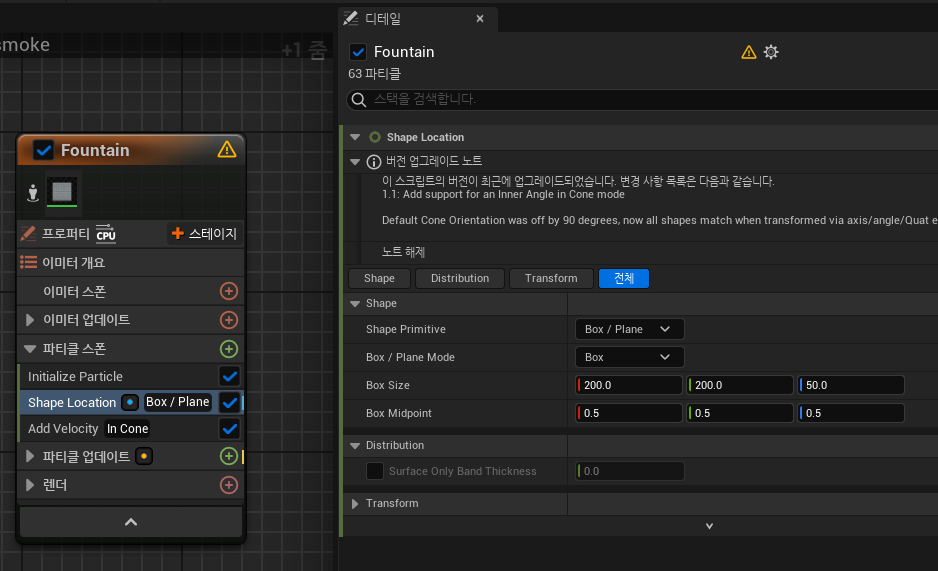Open the Box / Plane Mode dropdown
The width and height of the screenshot is (938, 571).
(x=629, y=358)
